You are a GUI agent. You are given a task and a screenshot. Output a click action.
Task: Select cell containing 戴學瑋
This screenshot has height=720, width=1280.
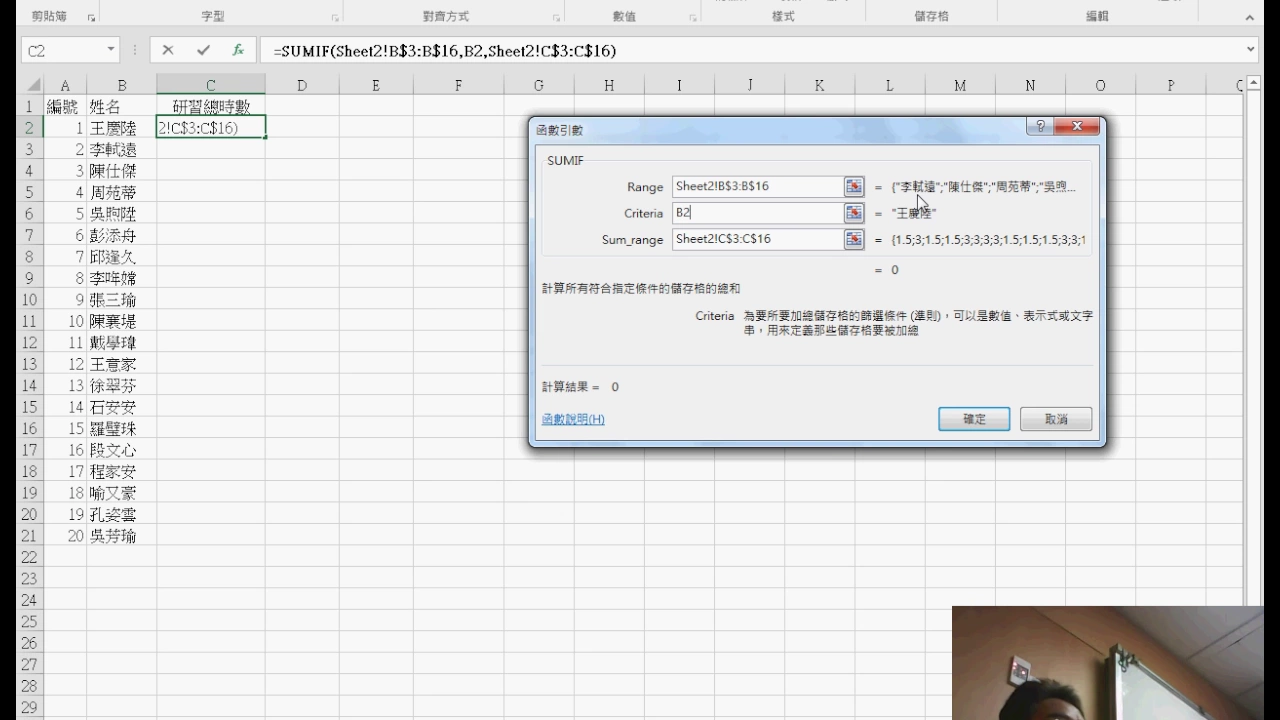point(122,343)
